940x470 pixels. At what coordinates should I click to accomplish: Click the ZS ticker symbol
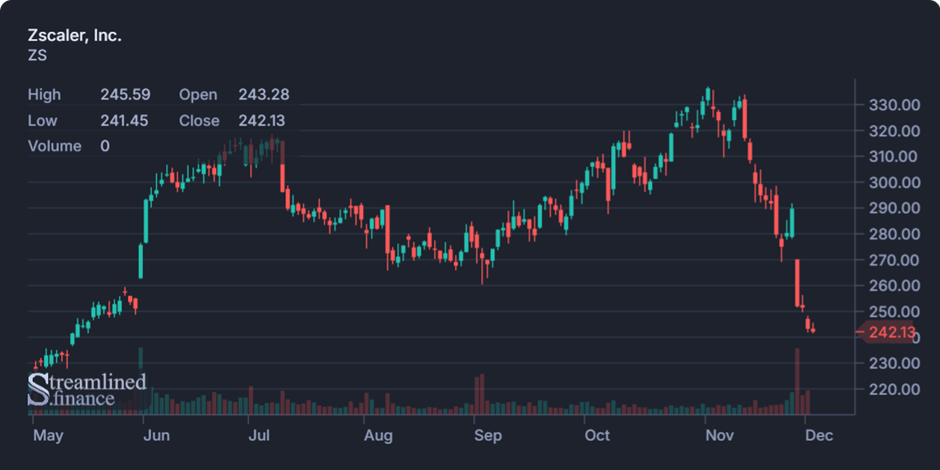[x=37, y=56]
